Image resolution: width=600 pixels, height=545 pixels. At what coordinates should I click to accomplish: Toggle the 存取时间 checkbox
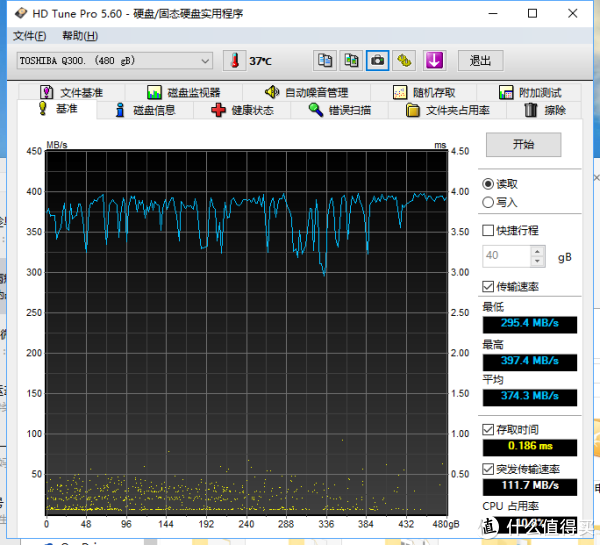[488, 429]
